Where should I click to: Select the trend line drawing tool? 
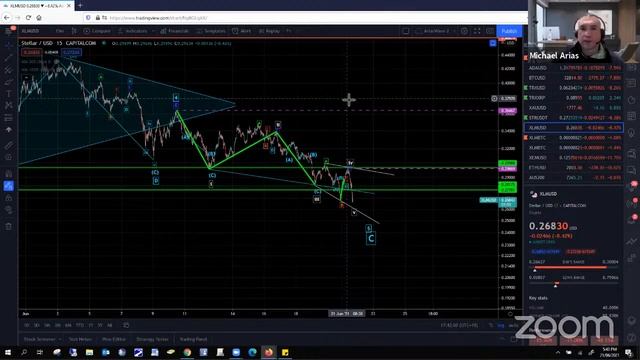(x=9, y=58)
